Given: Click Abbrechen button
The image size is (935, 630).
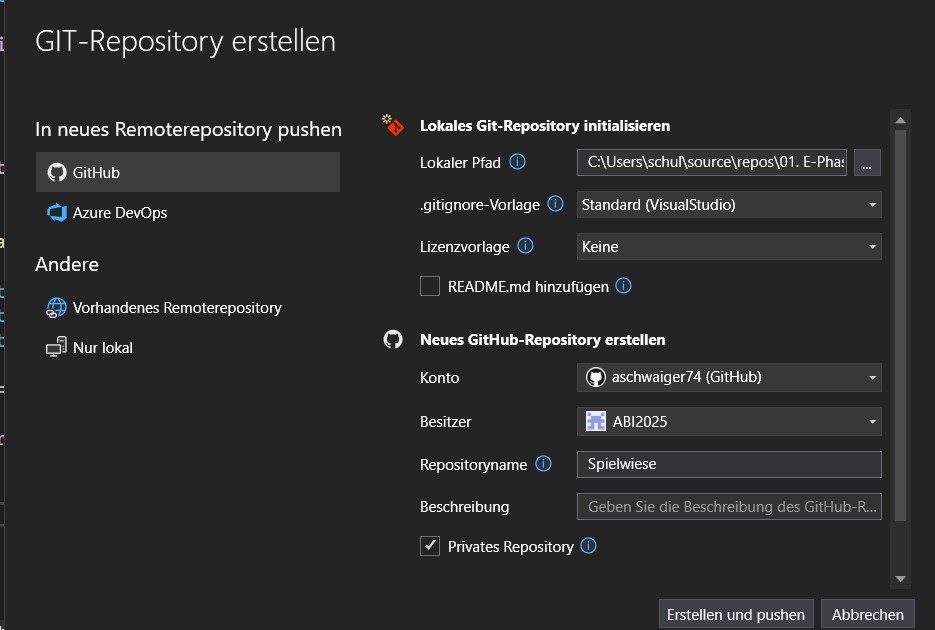Looking at the screenshot, I should [x=868, y=615].
